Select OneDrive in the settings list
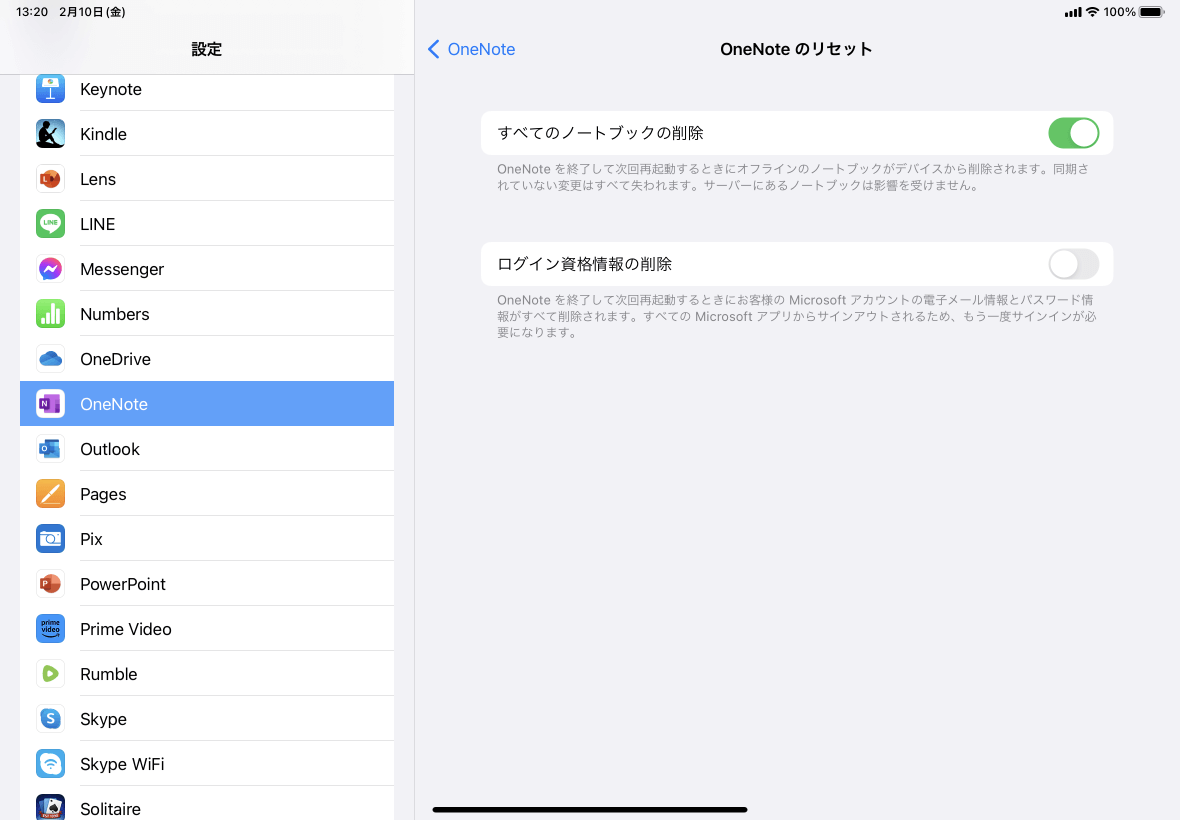The image size is (1180, 820). [207, 359]
